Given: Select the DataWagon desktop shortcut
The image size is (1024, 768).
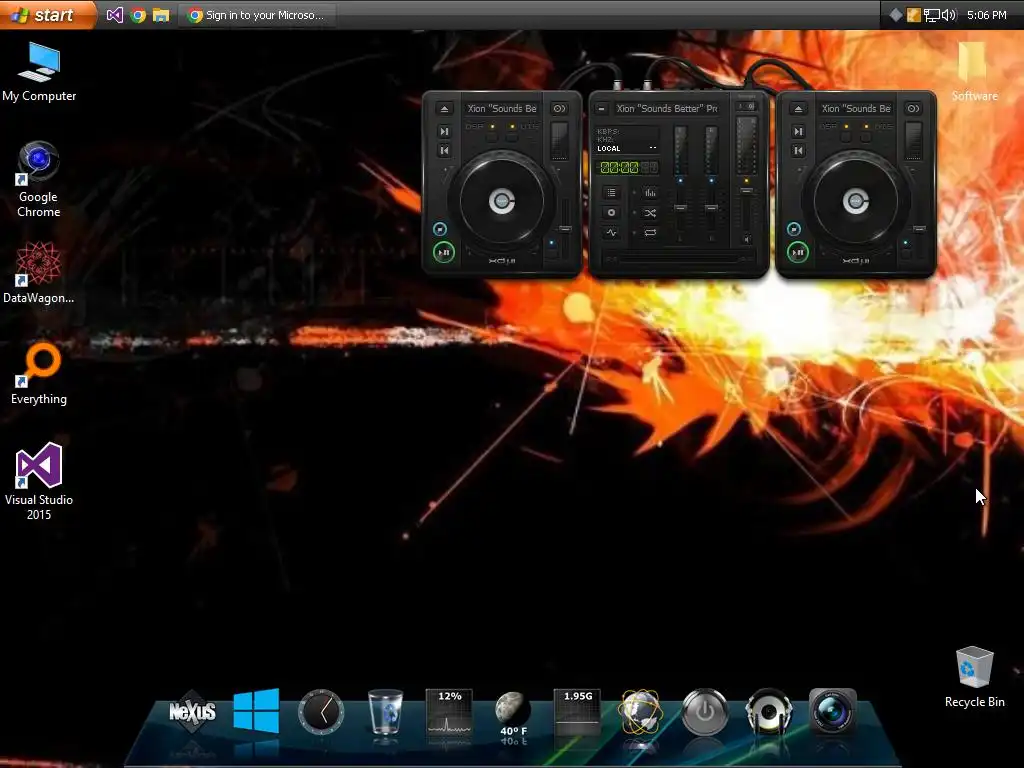Looking at the screenshot, I should pos(39,272).
